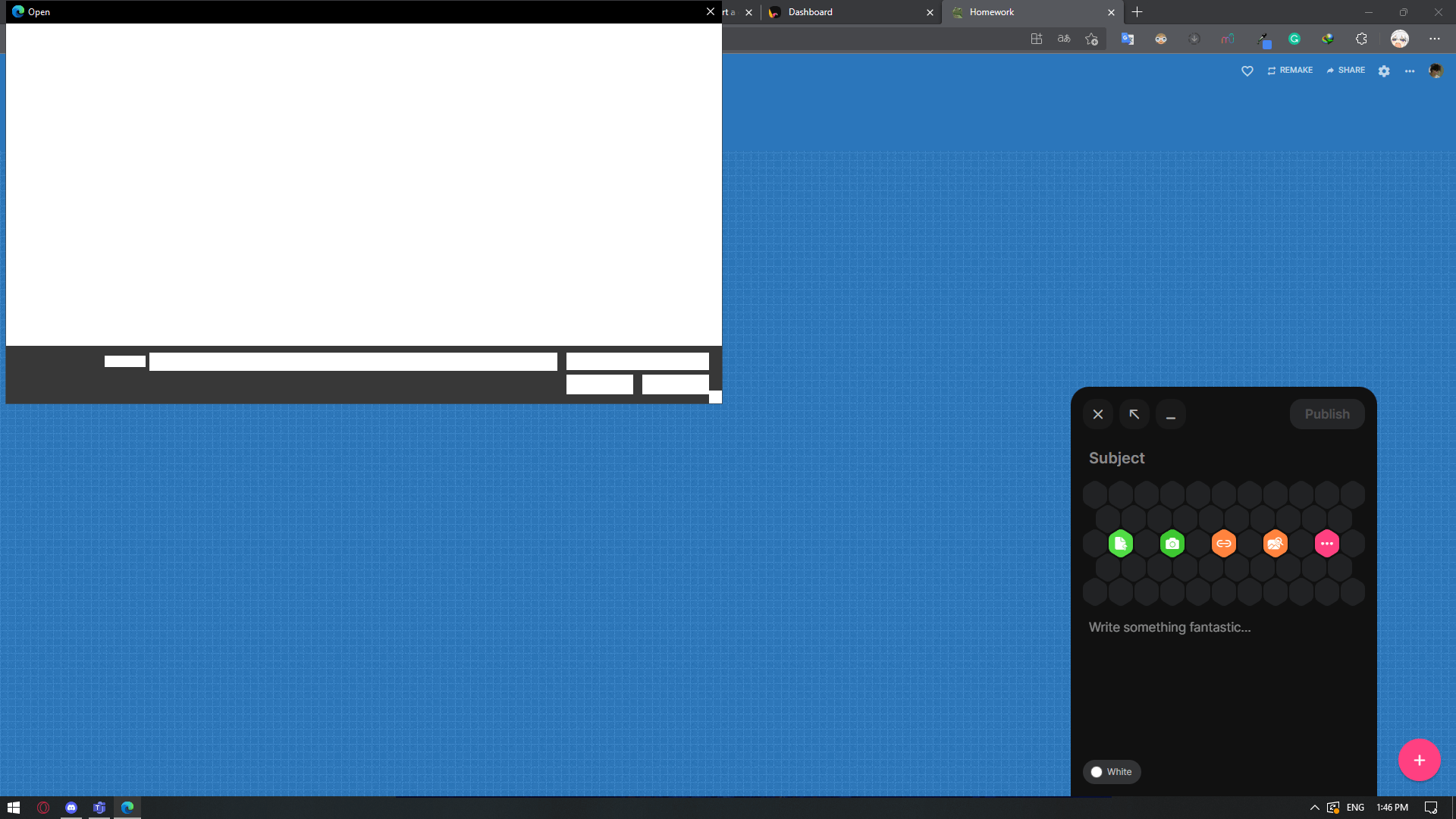Screen dimensions: 1456x819
Task: Open more attachment options pink hexagon
Action: 1327,544
